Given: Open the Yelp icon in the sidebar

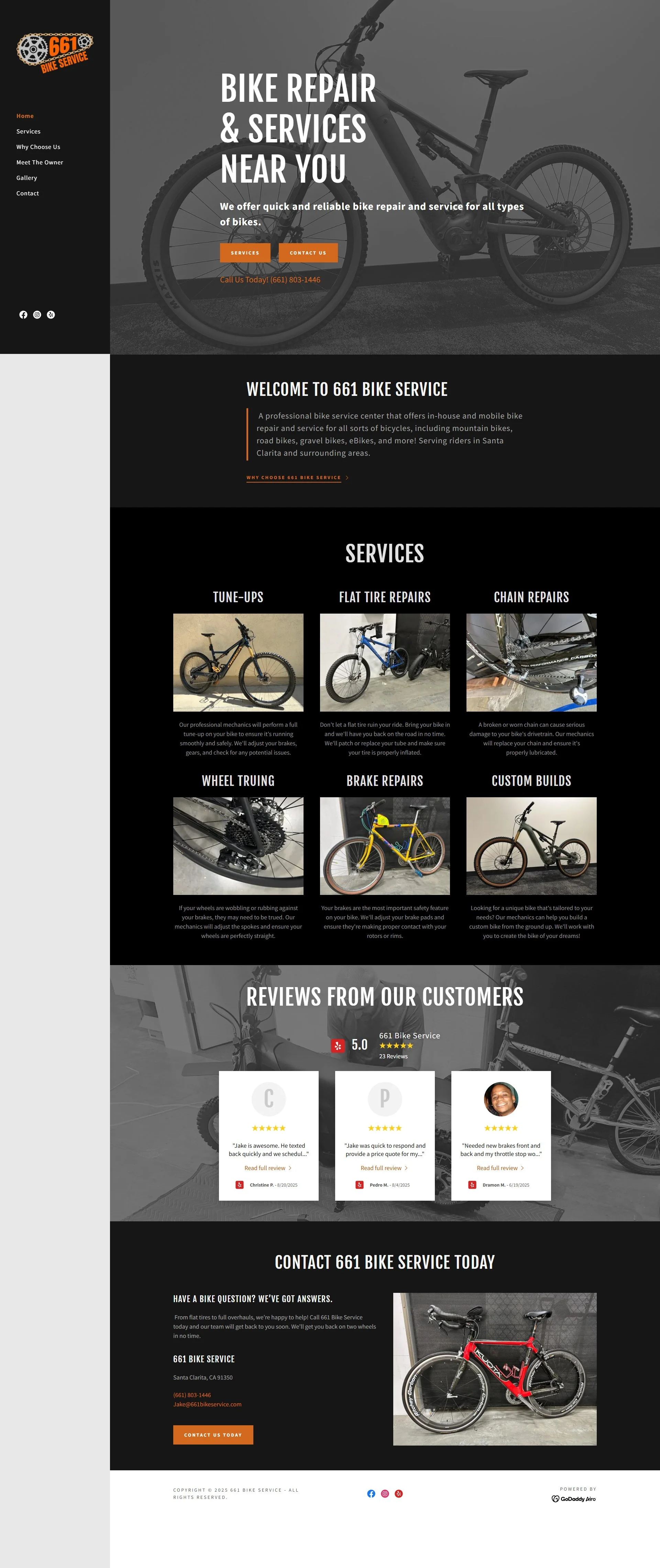Looking at the screenshot, I should click(51, 315).
